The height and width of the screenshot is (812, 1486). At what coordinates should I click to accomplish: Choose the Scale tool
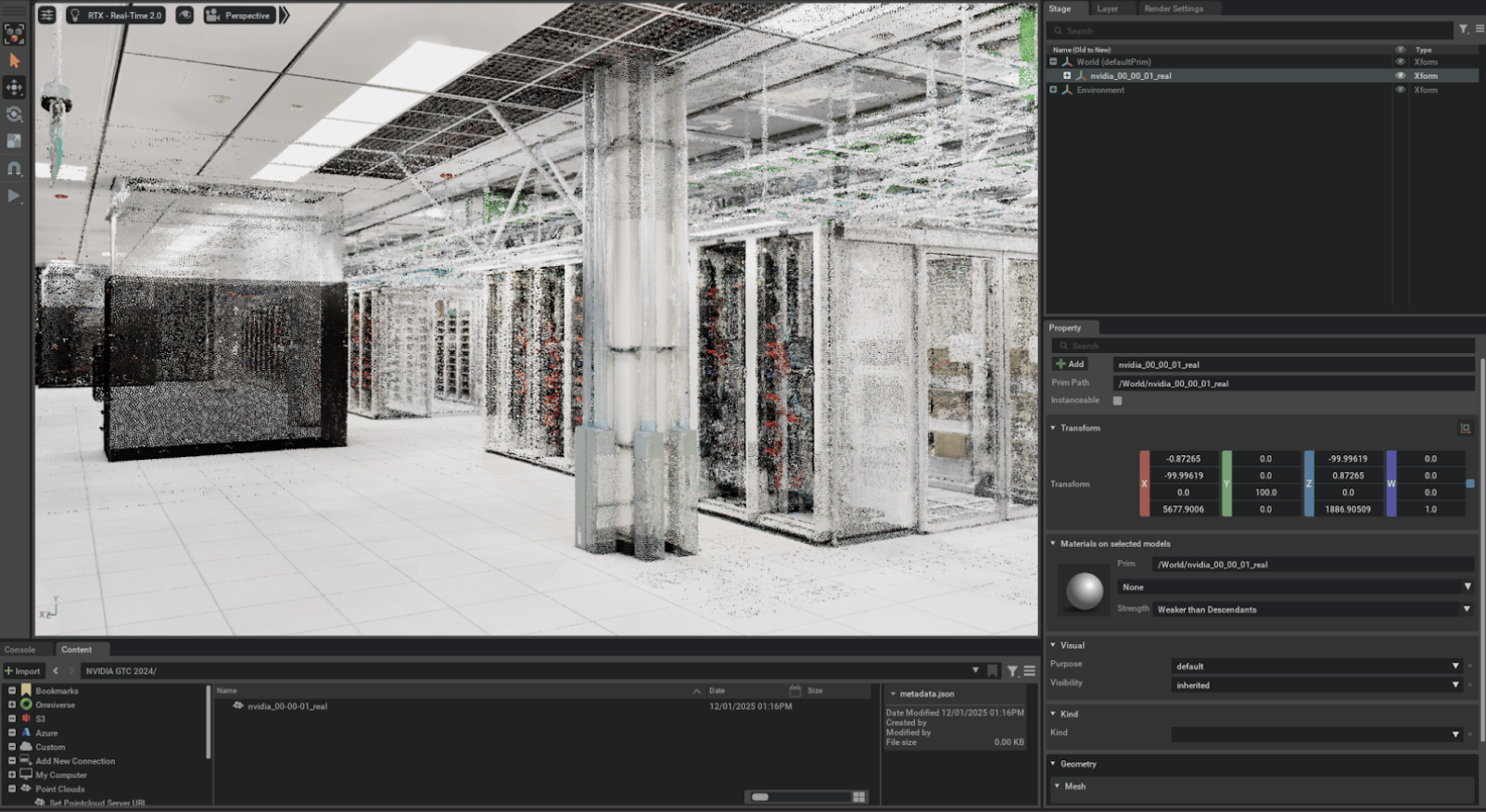(14, 141)
